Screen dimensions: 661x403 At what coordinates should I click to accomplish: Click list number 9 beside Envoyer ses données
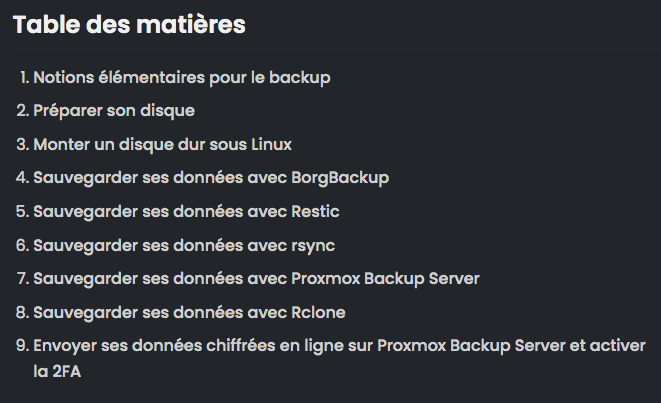click(x=23, y=345)
